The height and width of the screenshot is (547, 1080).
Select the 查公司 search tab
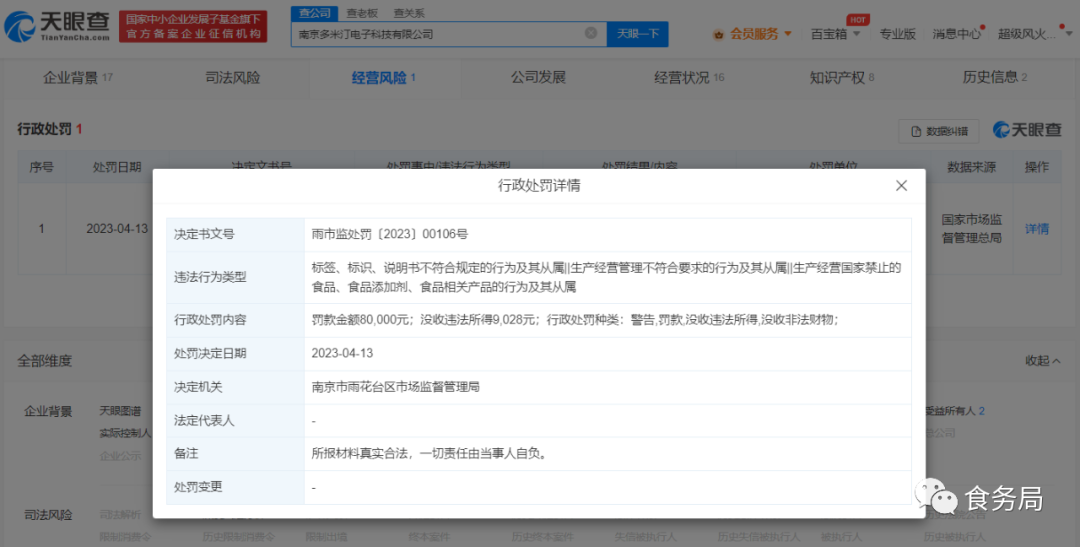point(314,13)
